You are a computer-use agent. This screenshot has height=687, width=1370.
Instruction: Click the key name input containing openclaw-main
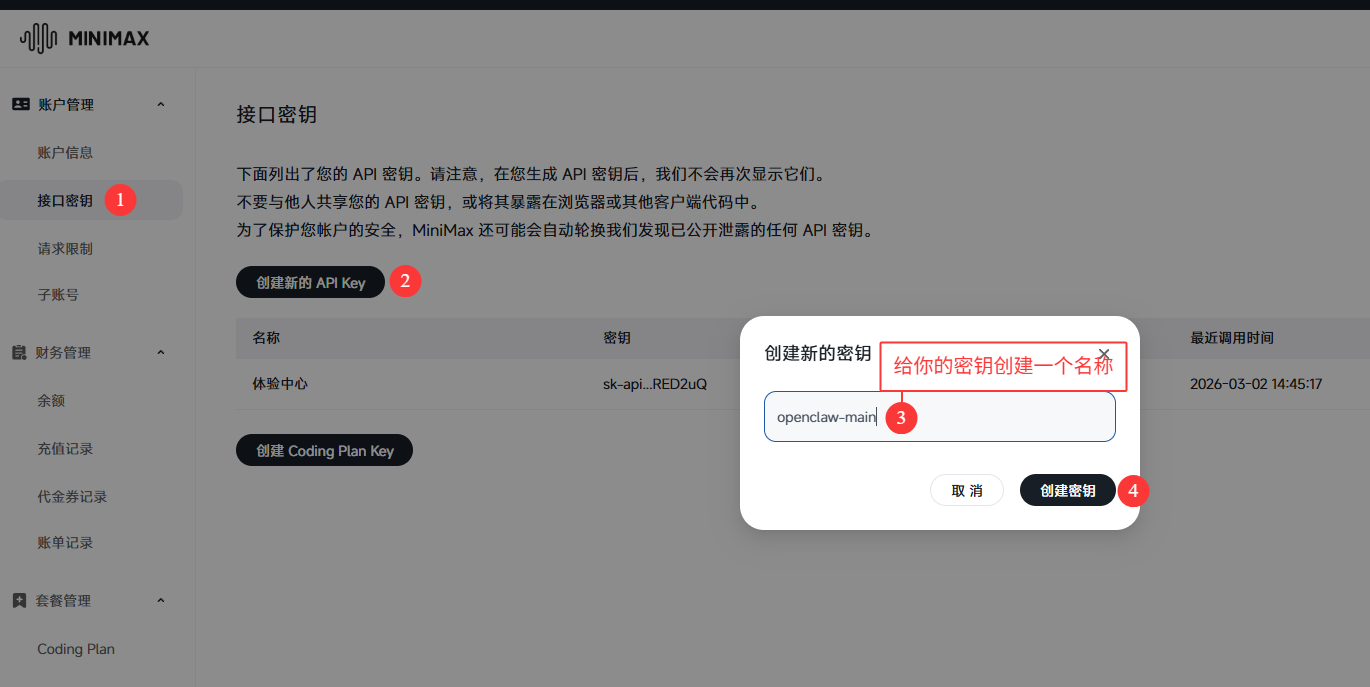click(940, 416)
